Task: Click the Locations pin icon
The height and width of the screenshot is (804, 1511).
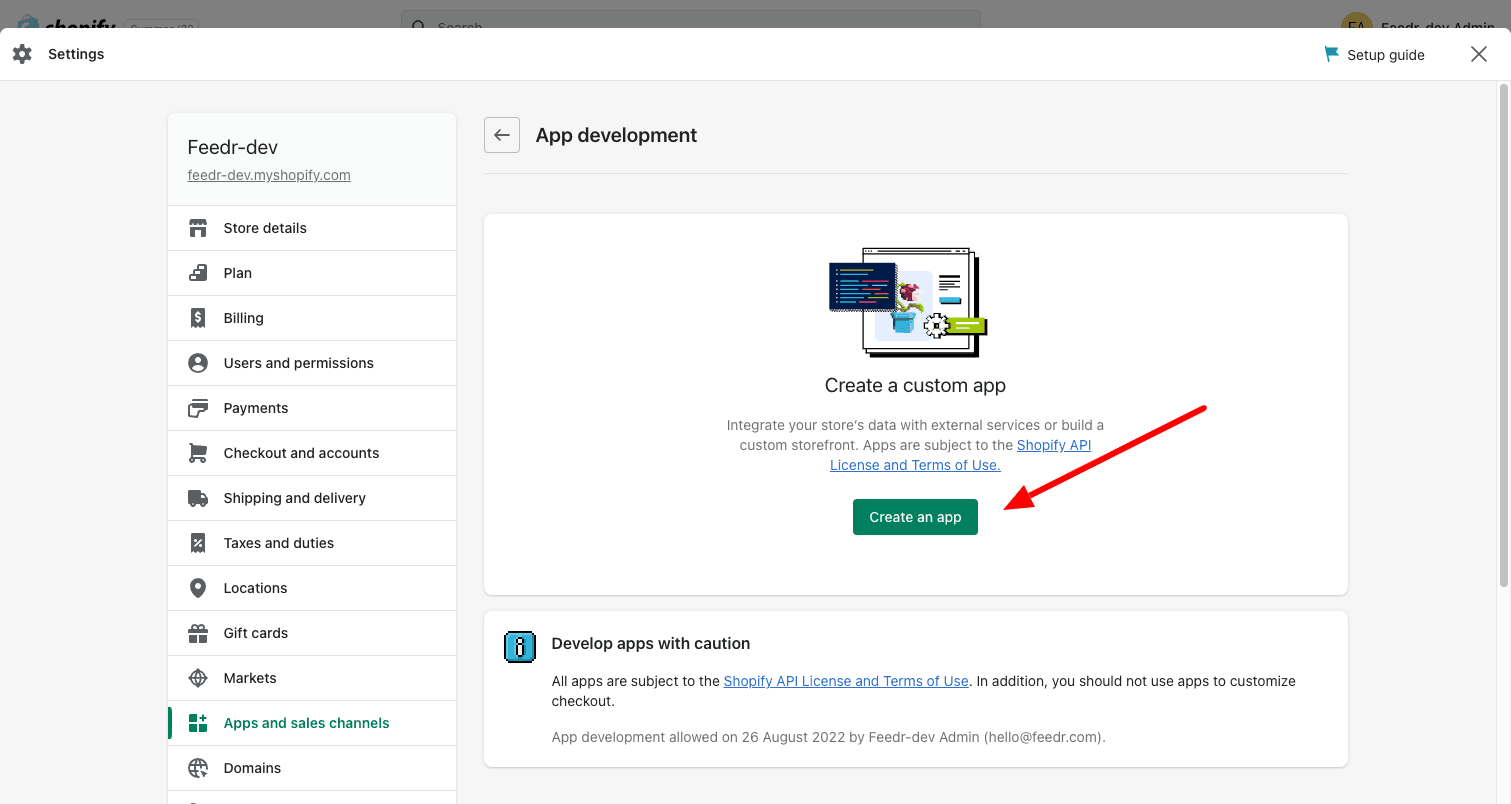Action: 198,588
